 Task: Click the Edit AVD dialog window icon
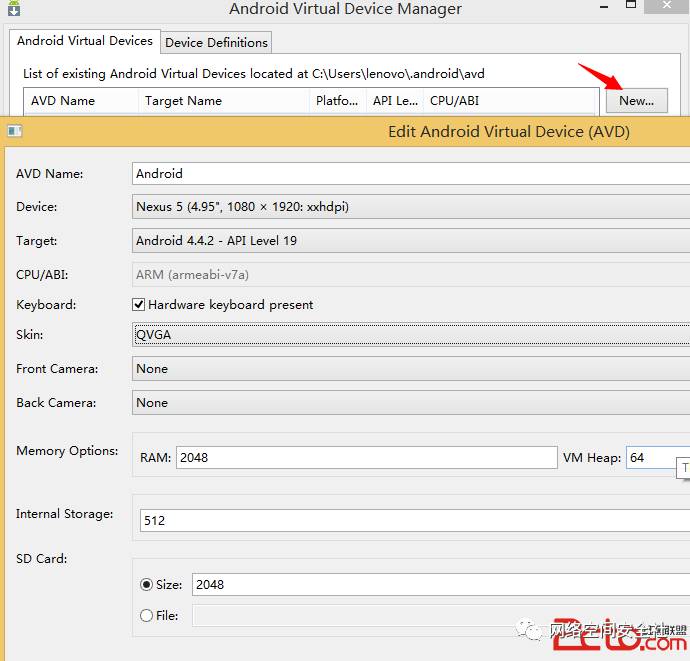pyautogui.click(x=15, y=131)
